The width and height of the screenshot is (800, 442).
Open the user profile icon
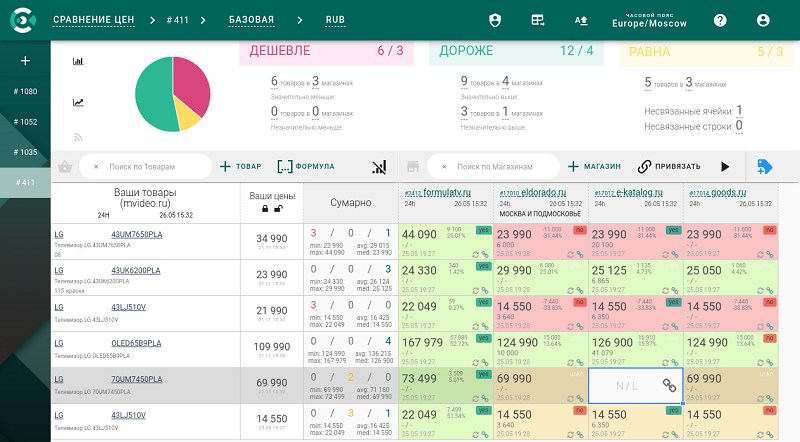(763, 20)
